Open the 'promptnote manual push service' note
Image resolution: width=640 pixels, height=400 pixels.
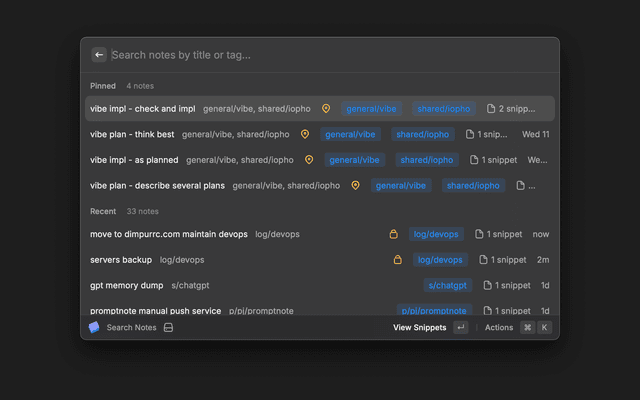click(154, 311)
